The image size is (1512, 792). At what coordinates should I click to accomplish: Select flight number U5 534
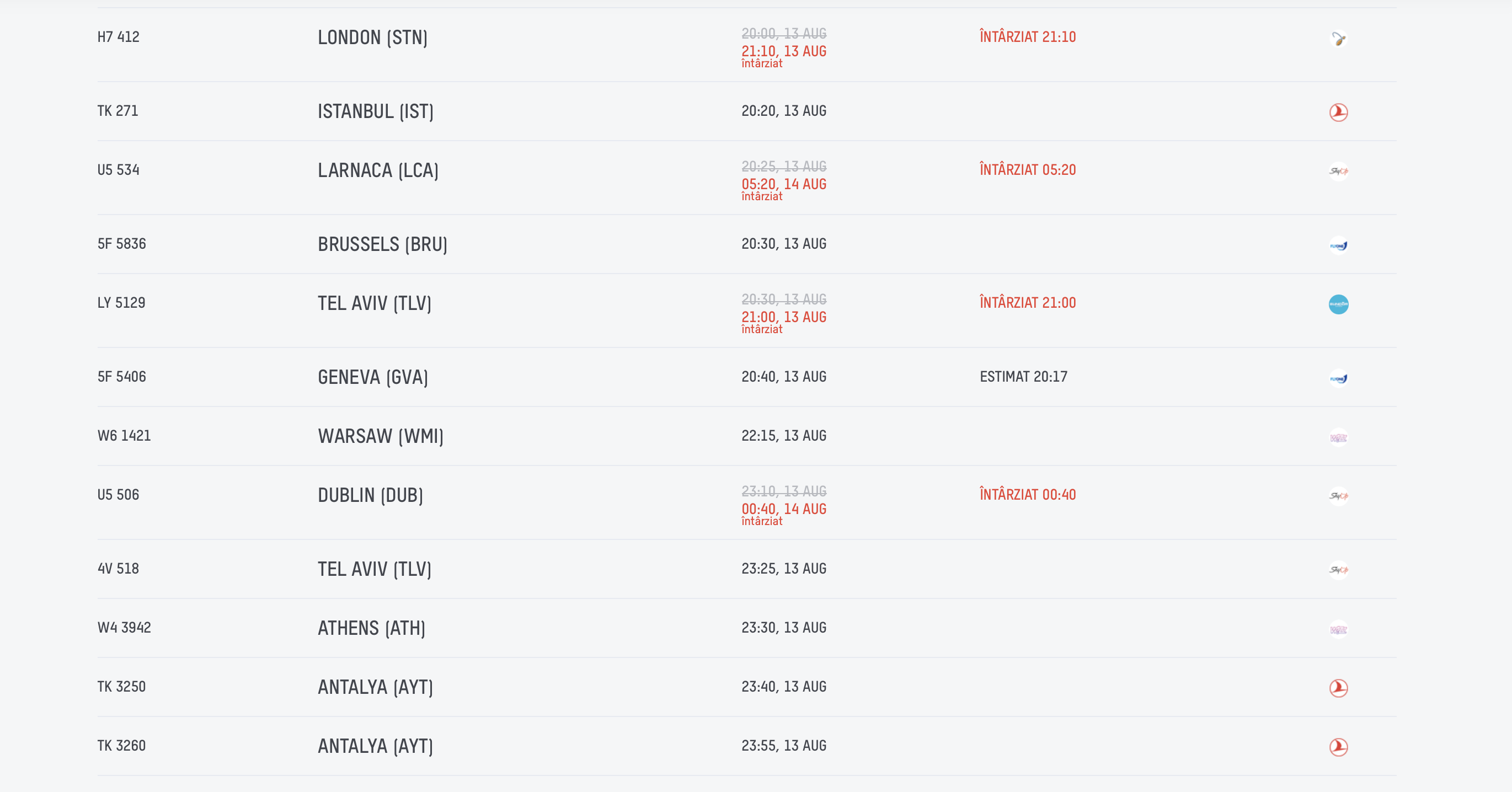point(119,170)
